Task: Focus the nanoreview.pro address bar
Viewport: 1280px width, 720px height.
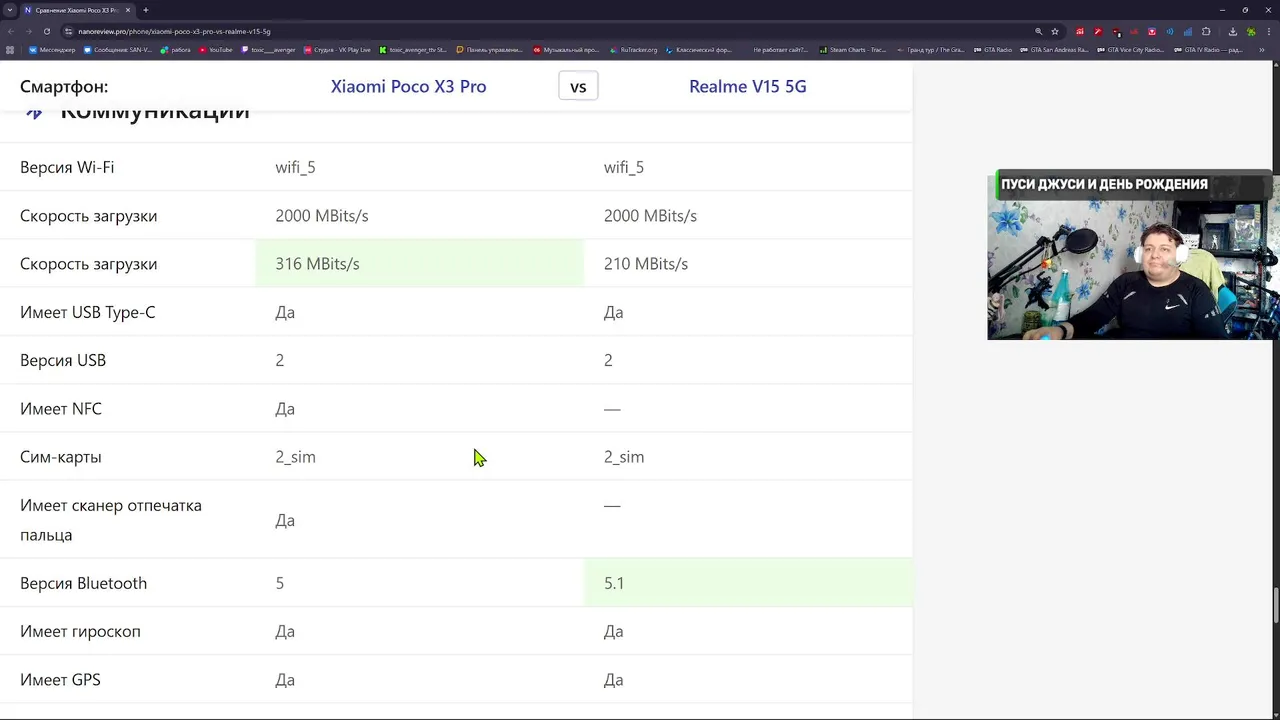Action: click(x=550, y=31)
